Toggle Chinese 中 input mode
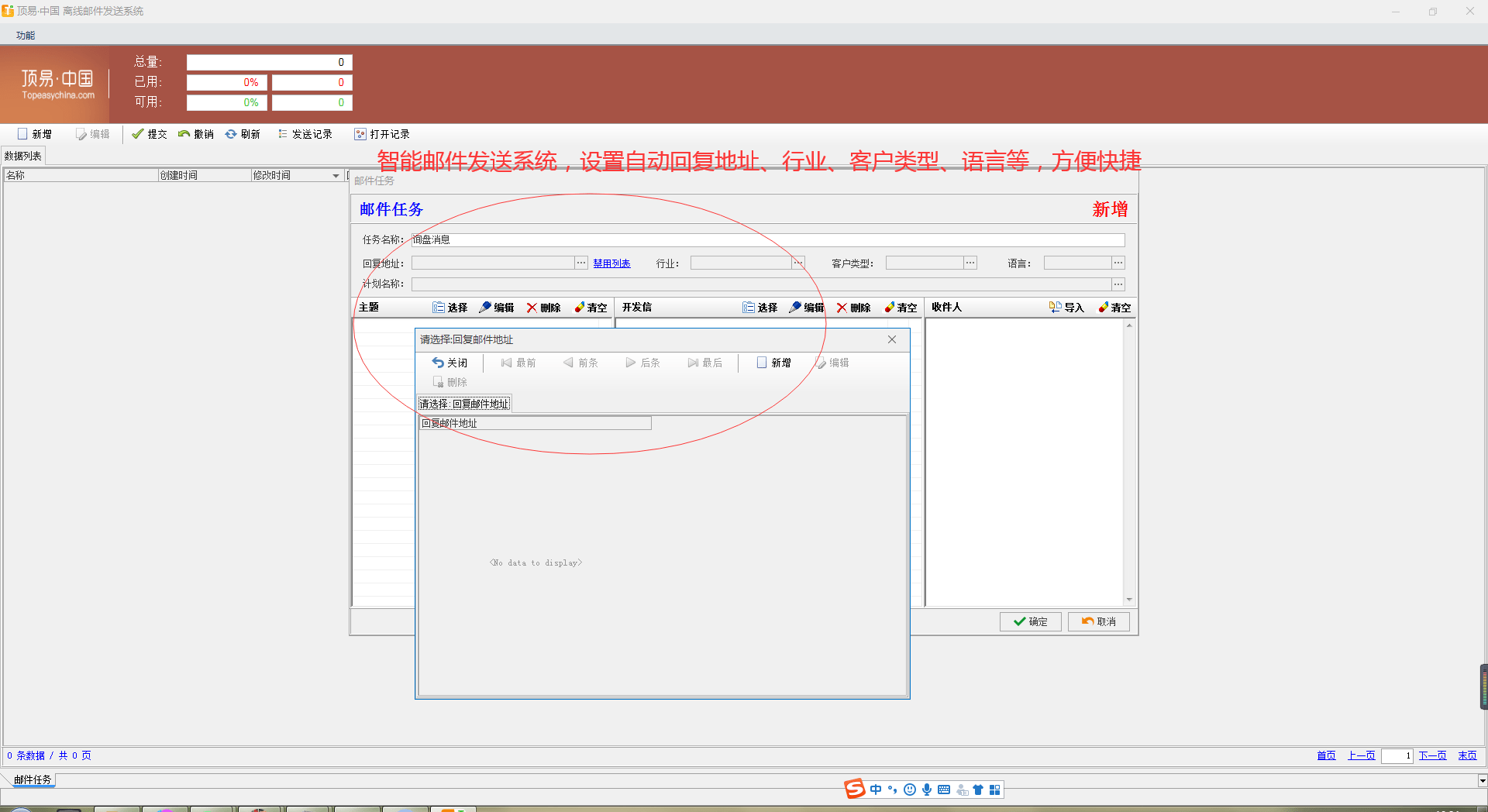The image size is (1488, 812). coord(876,790)
